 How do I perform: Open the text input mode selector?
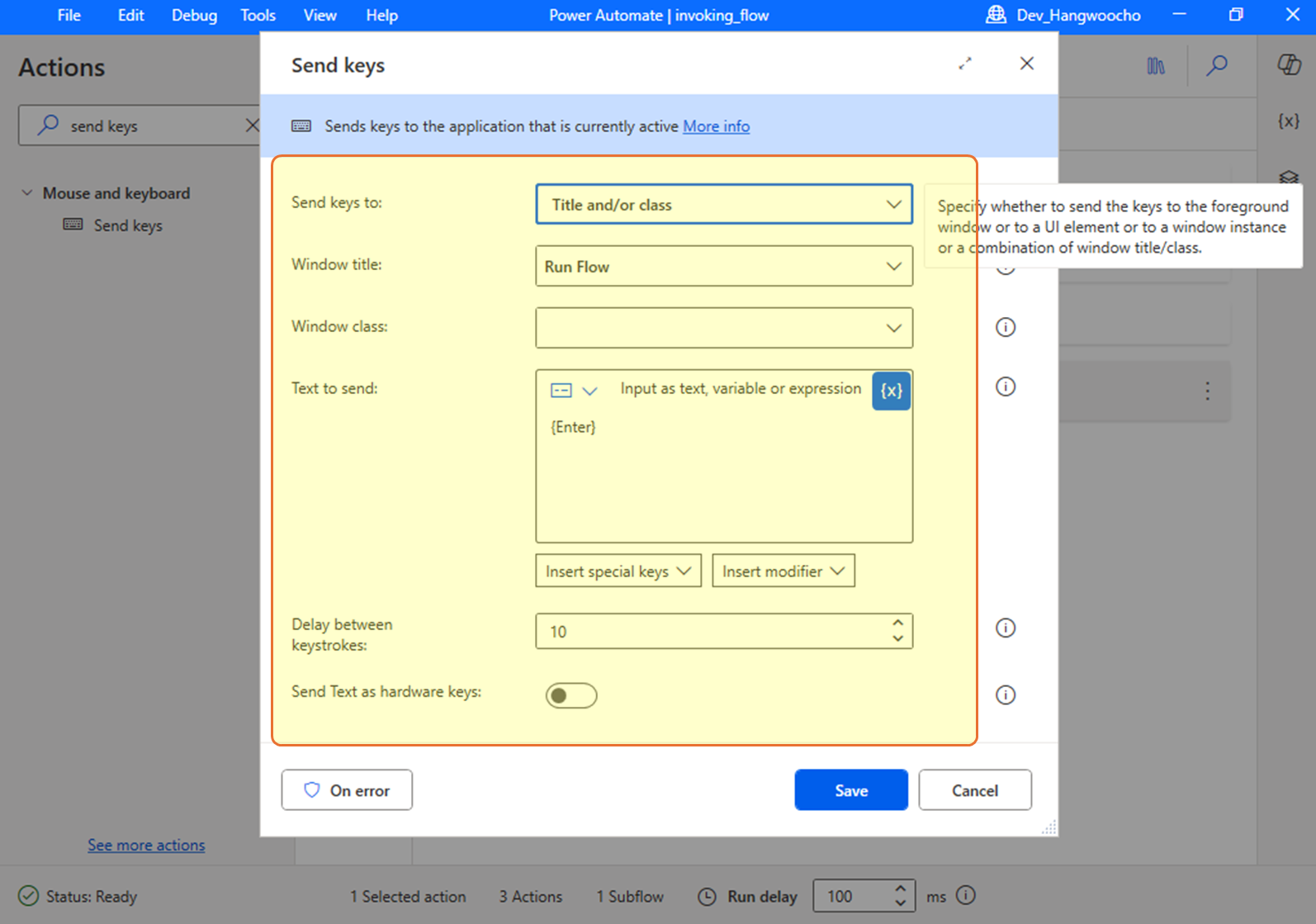573,391
